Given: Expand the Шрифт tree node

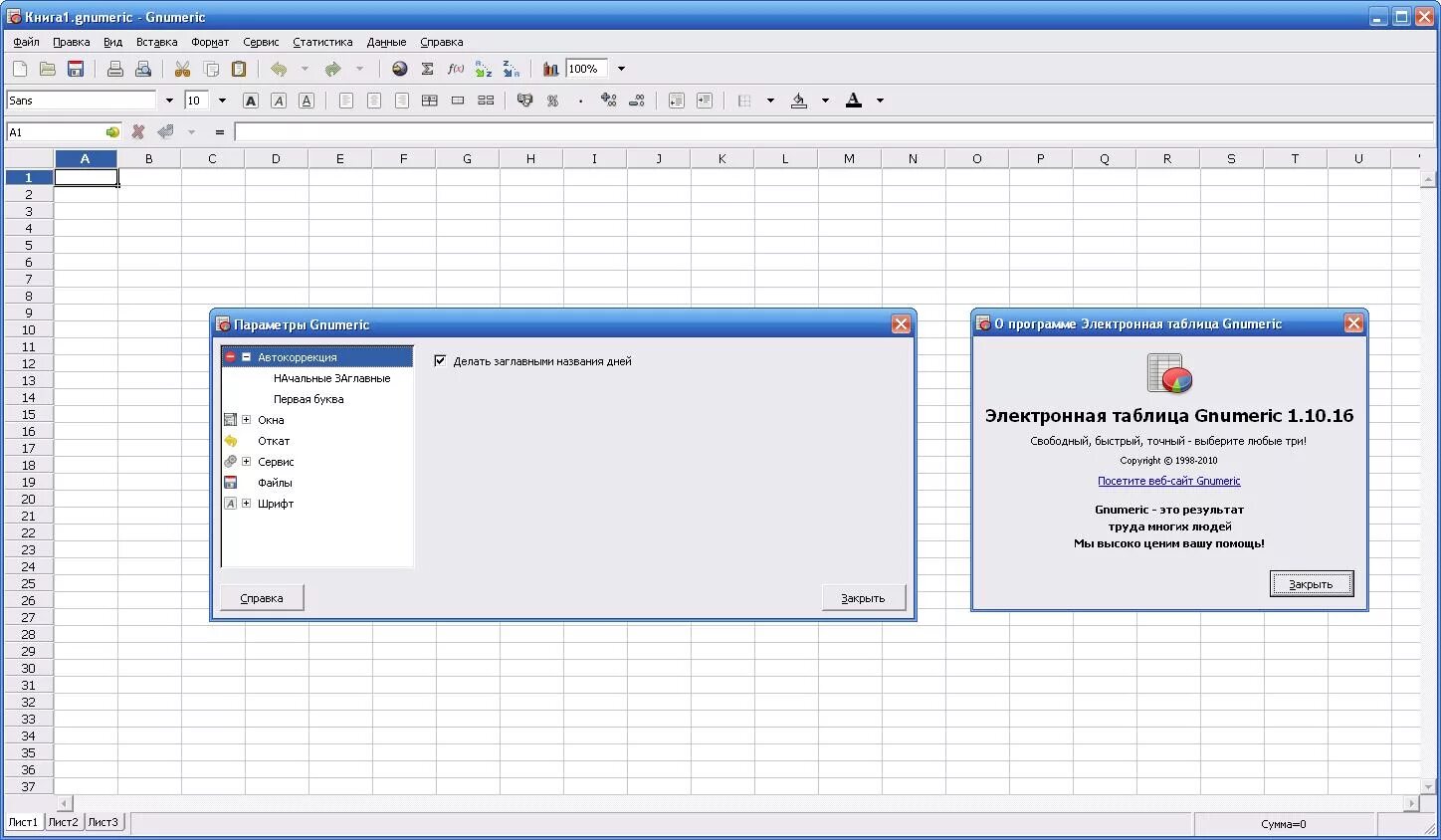Looking at the screenshot, I should (x=246, y=504).
